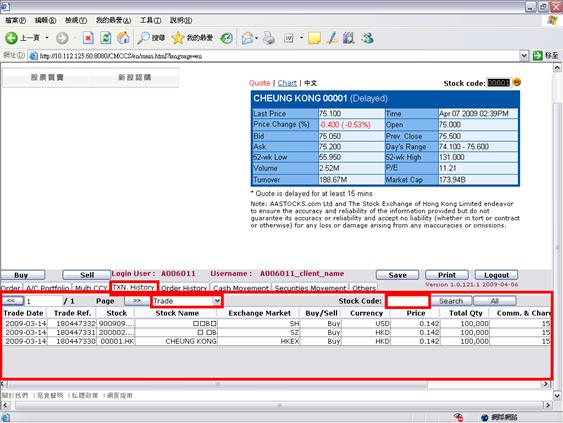Open the Edit menu
563x423 pixels.
click(x=46, y=20)
